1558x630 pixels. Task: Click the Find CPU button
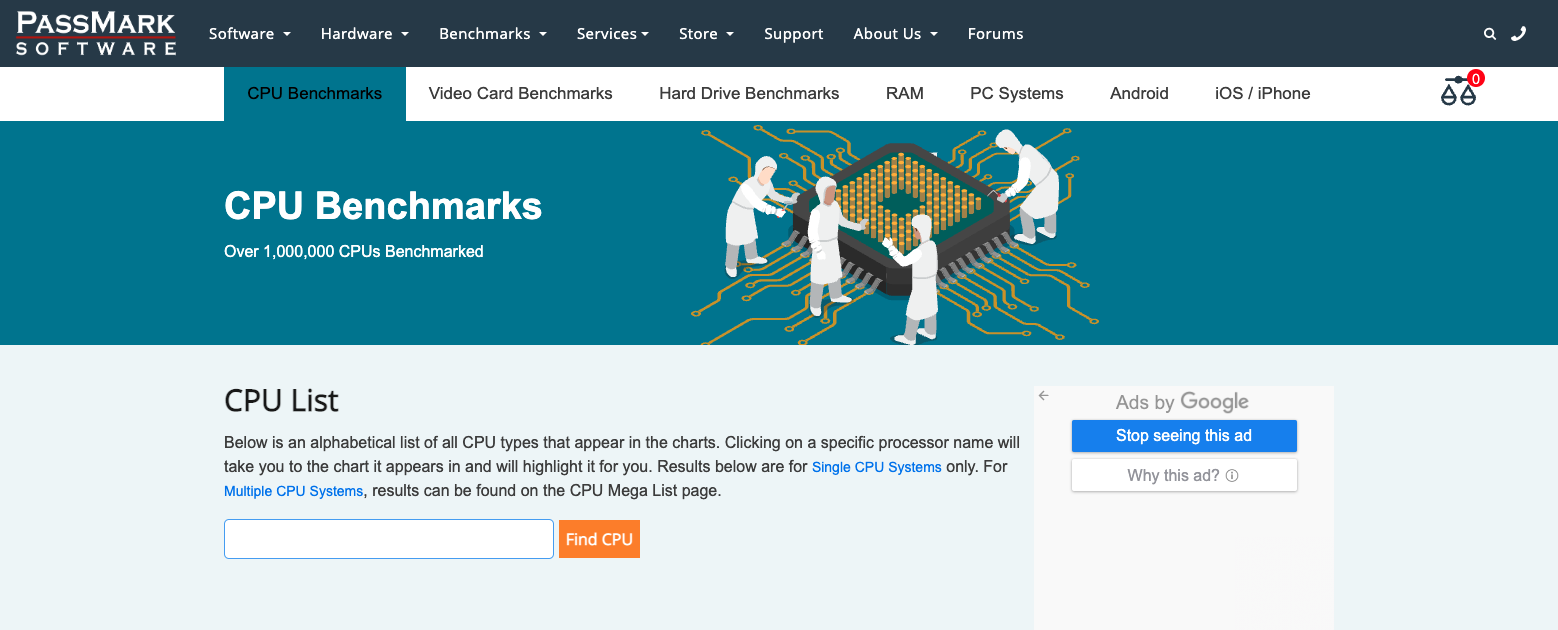[x=599, y=539]
